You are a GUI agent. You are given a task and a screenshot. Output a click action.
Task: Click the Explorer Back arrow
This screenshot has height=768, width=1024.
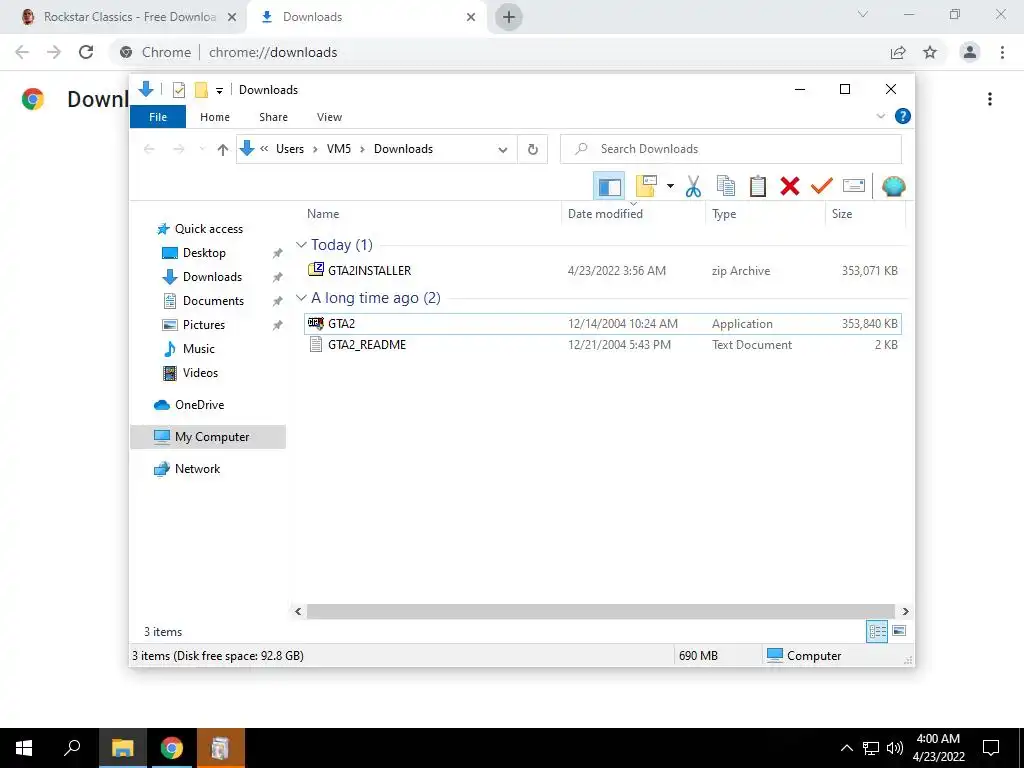coord(149,150)
